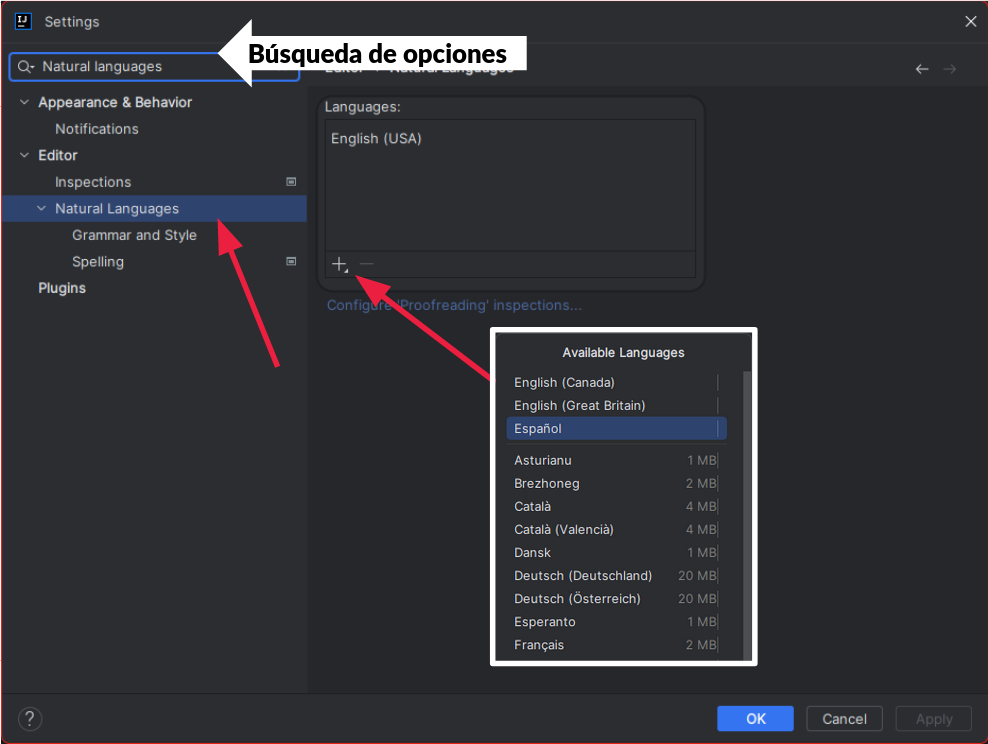Open the help question mark icon
988x744 pixels.
[30, 718]
